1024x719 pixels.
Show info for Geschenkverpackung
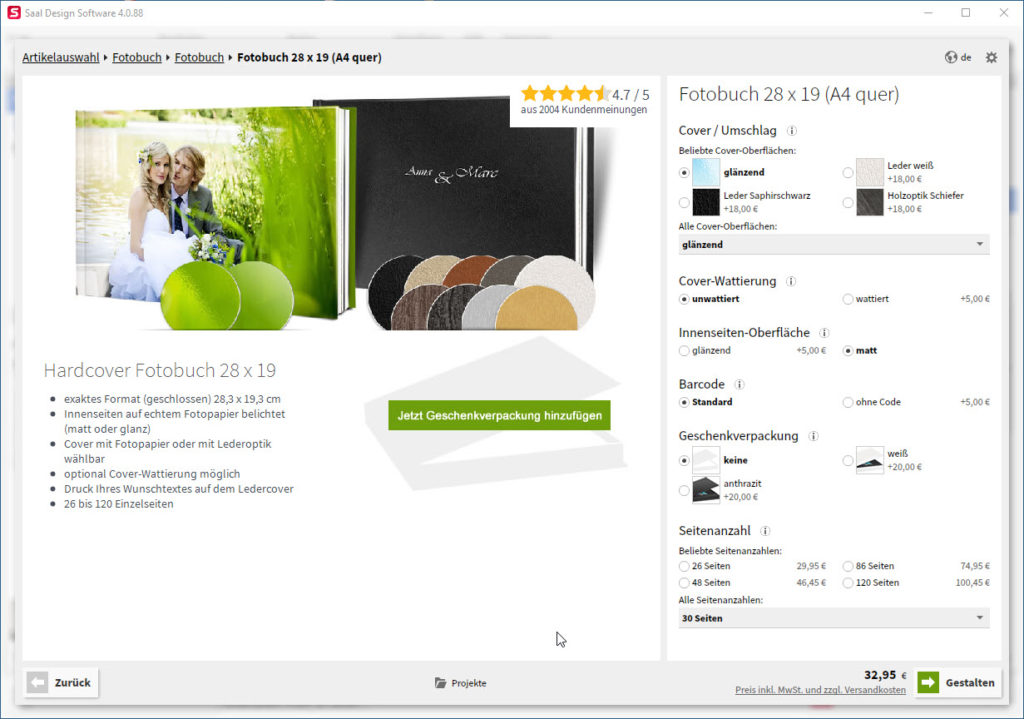[813, 436]
